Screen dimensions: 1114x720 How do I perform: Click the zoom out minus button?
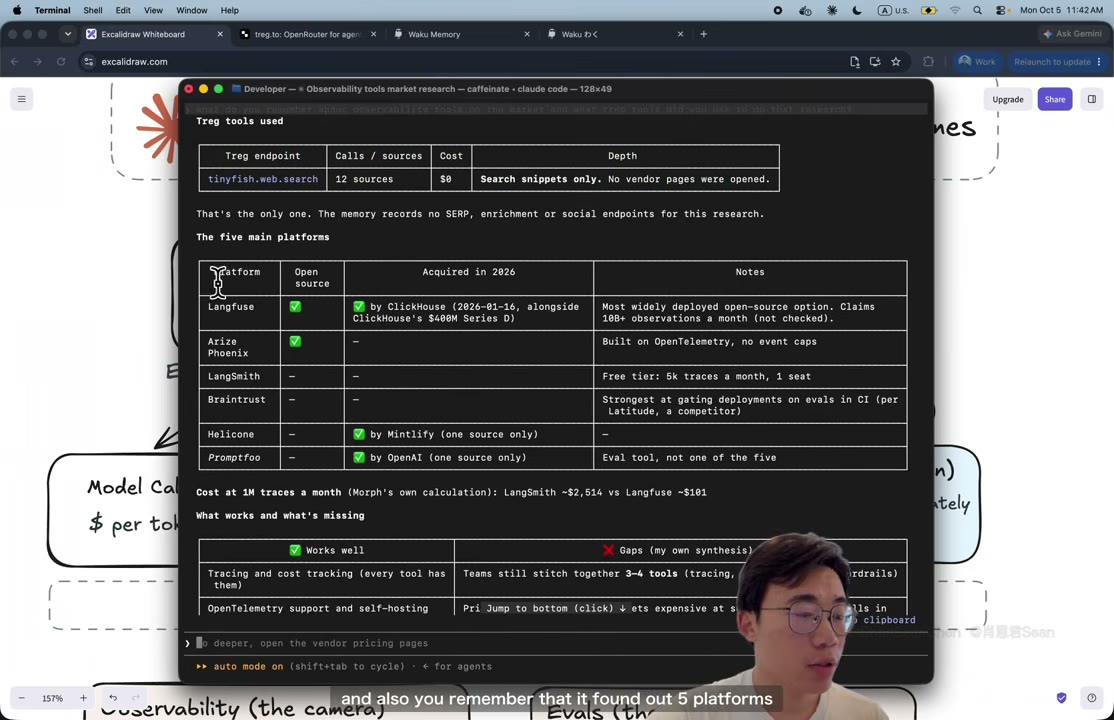tap(21, 698)
